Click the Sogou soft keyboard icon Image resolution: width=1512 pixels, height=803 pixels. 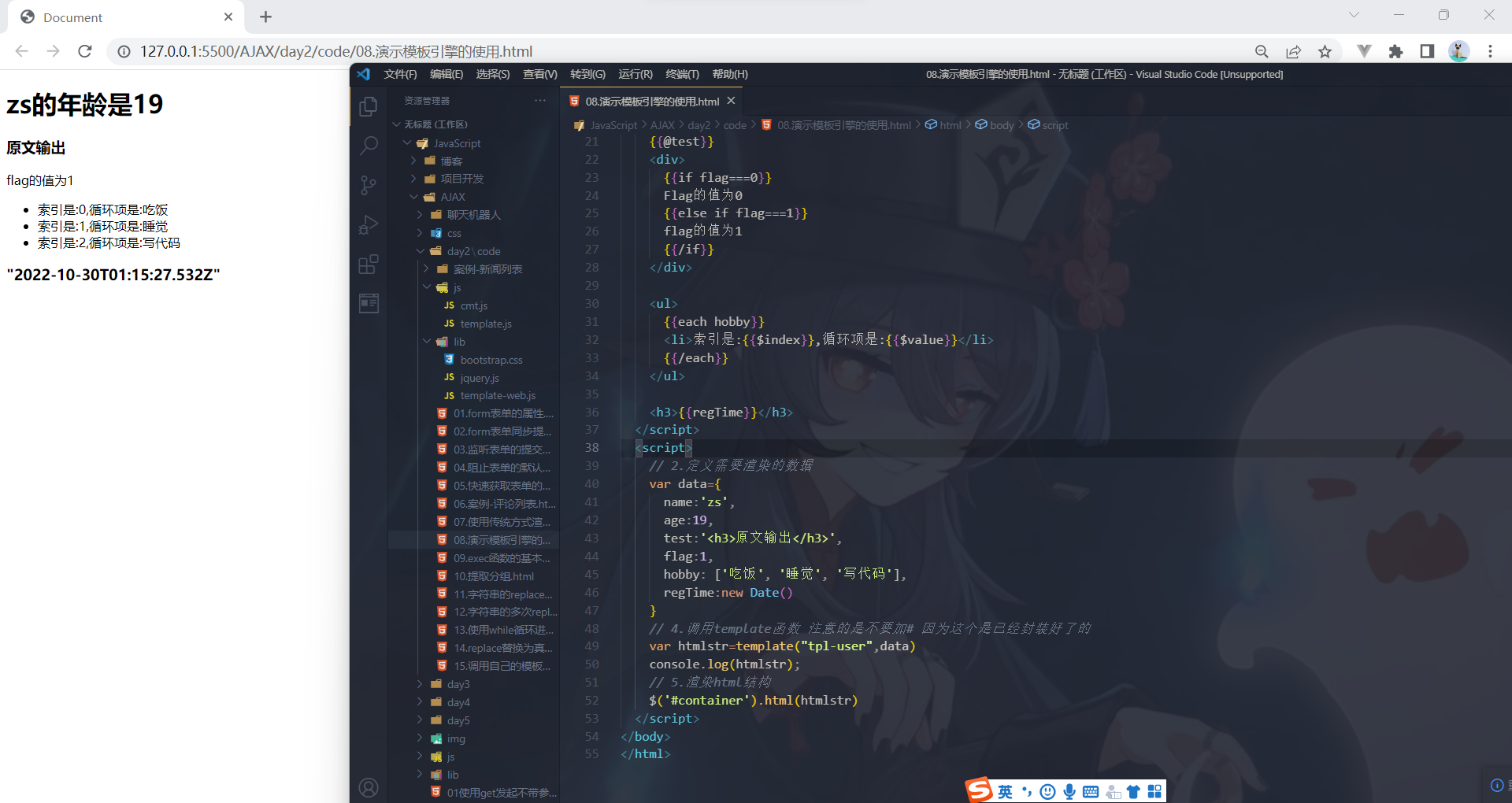click(1091, 791)
